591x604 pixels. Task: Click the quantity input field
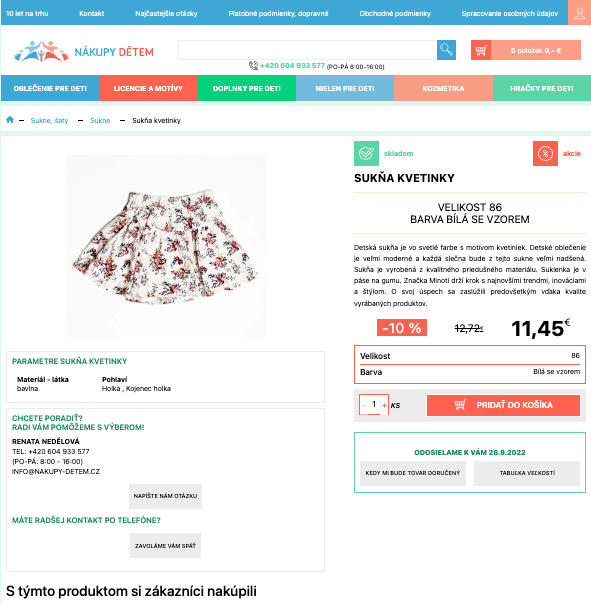point(374,404)
